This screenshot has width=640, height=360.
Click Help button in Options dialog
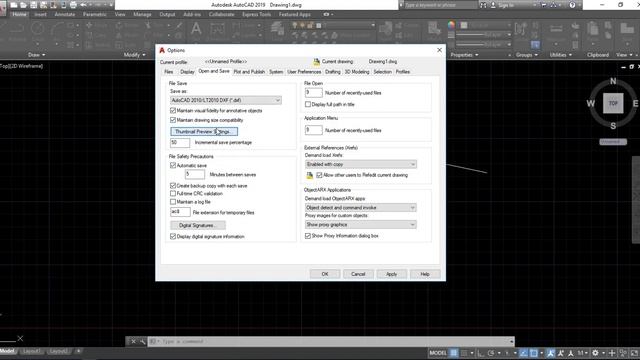point(425,274)
